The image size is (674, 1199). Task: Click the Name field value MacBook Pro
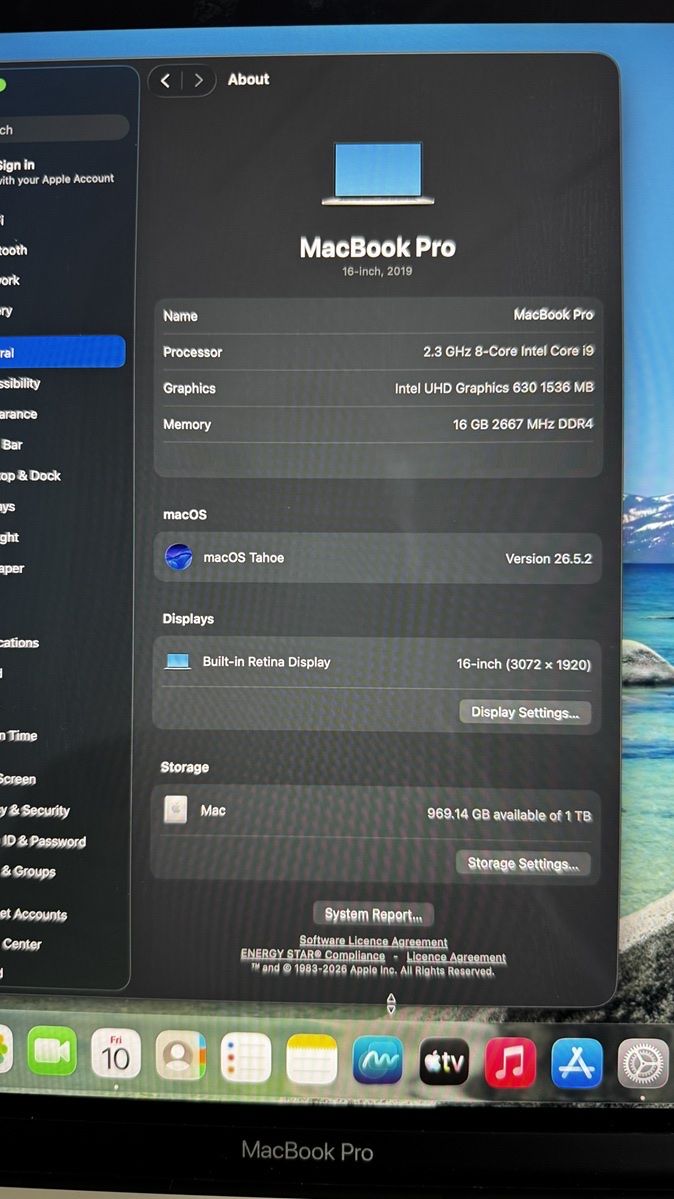(553, 314)
